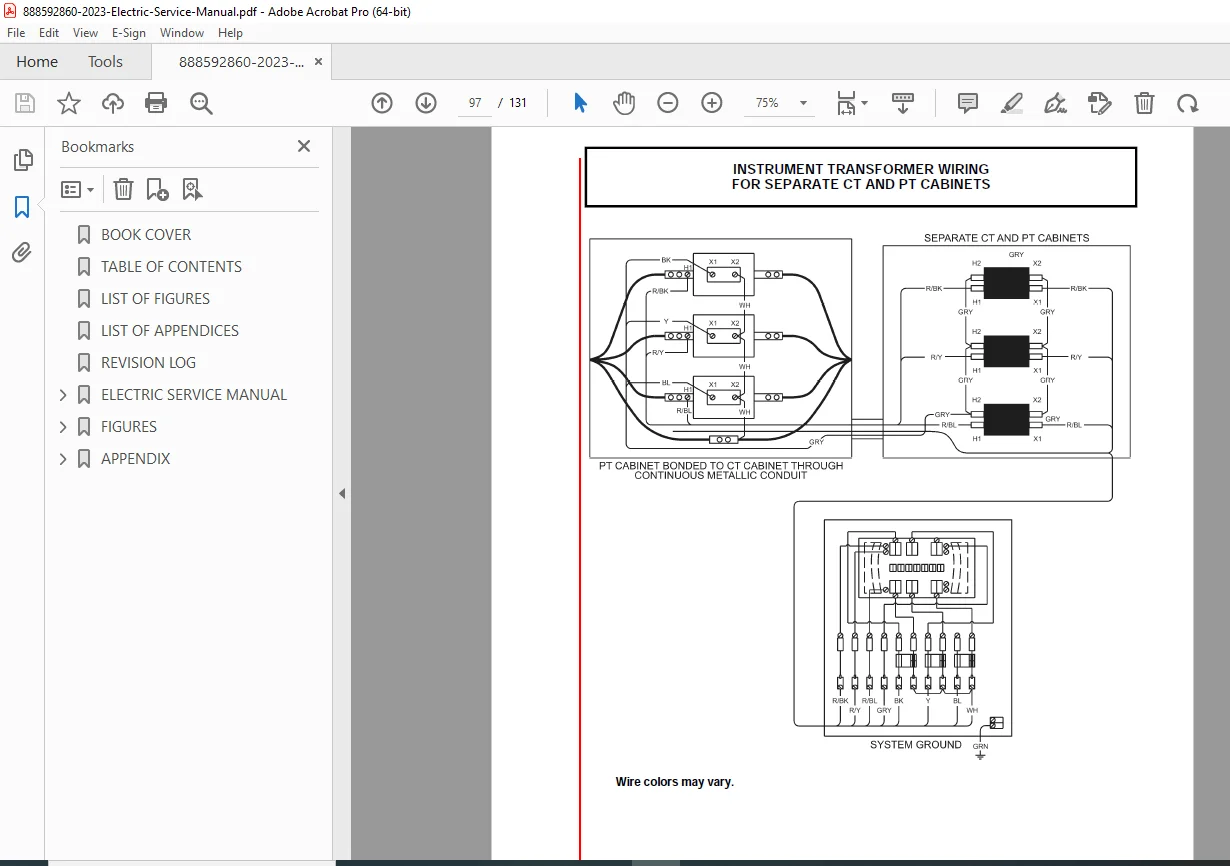
Task: Open the E-Sign menu
Action: click(x=129, y=33)
